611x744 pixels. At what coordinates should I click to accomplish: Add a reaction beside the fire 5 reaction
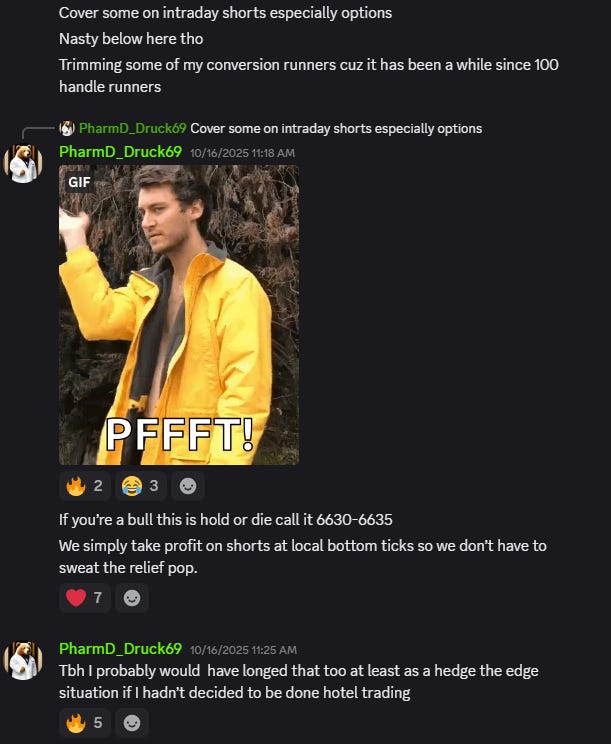pyautogui.click(x=132, y=723)
